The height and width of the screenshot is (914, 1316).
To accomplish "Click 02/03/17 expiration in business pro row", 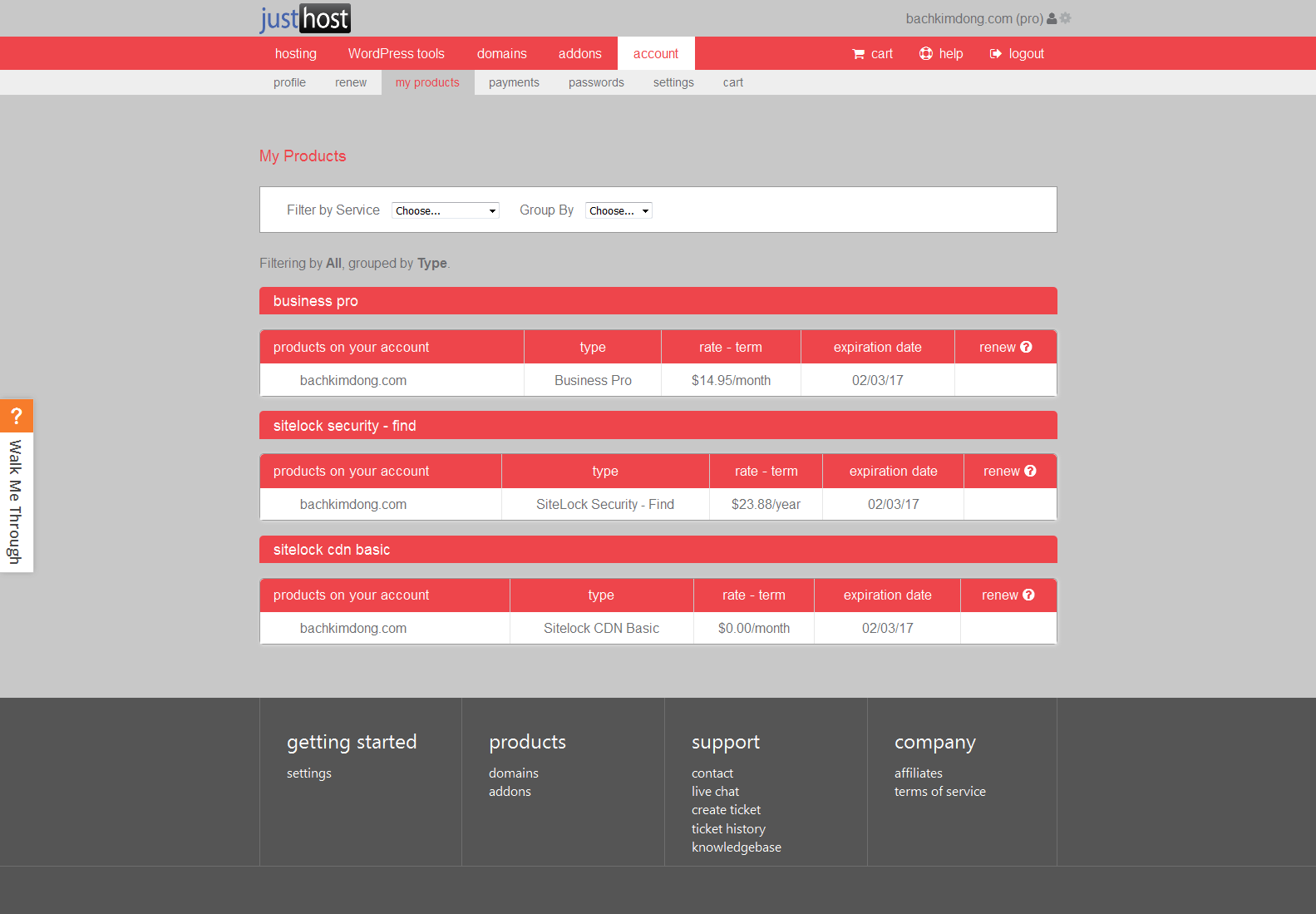I will (x=877, y=380).
